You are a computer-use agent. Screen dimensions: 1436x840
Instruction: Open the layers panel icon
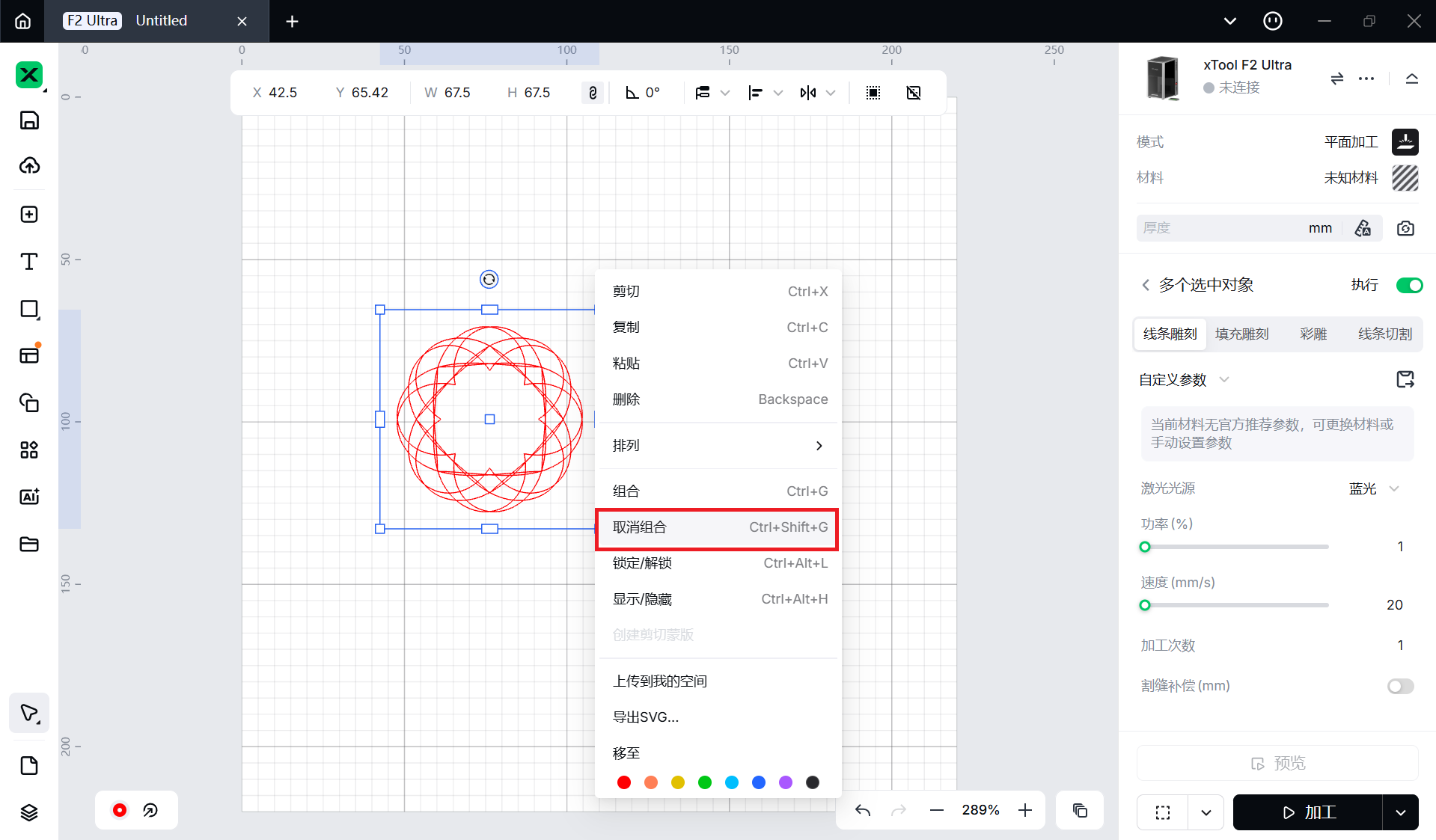pos(29,812)
